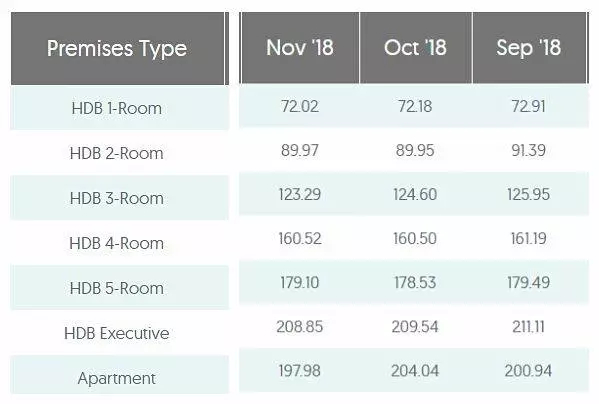599x404 pixels.
Task: Select the 72.02 cell for Nov '18
Action: tap(300, 106)
